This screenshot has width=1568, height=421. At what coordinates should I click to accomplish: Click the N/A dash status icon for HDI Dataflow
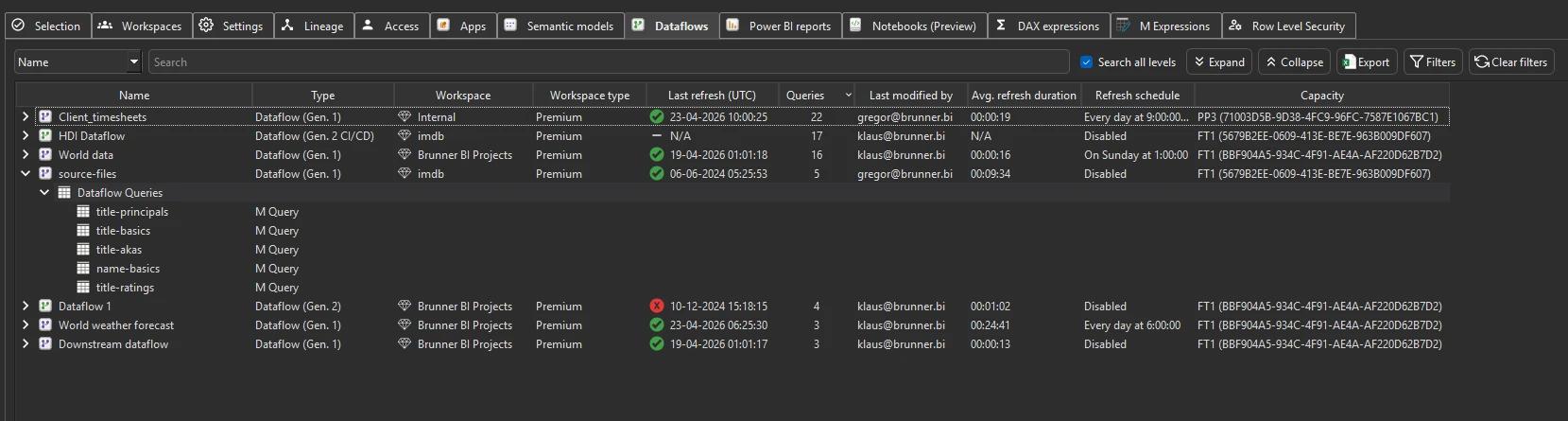(x=657, y=136)
